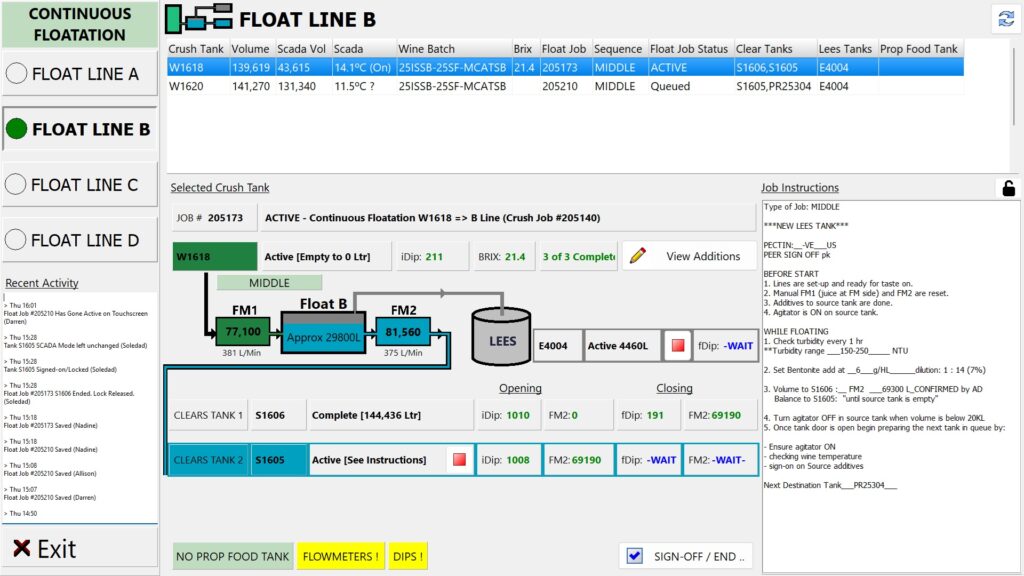Sort by the Crush Tank column header
This screenshot has height=576, width=1024.
point(196,49)
